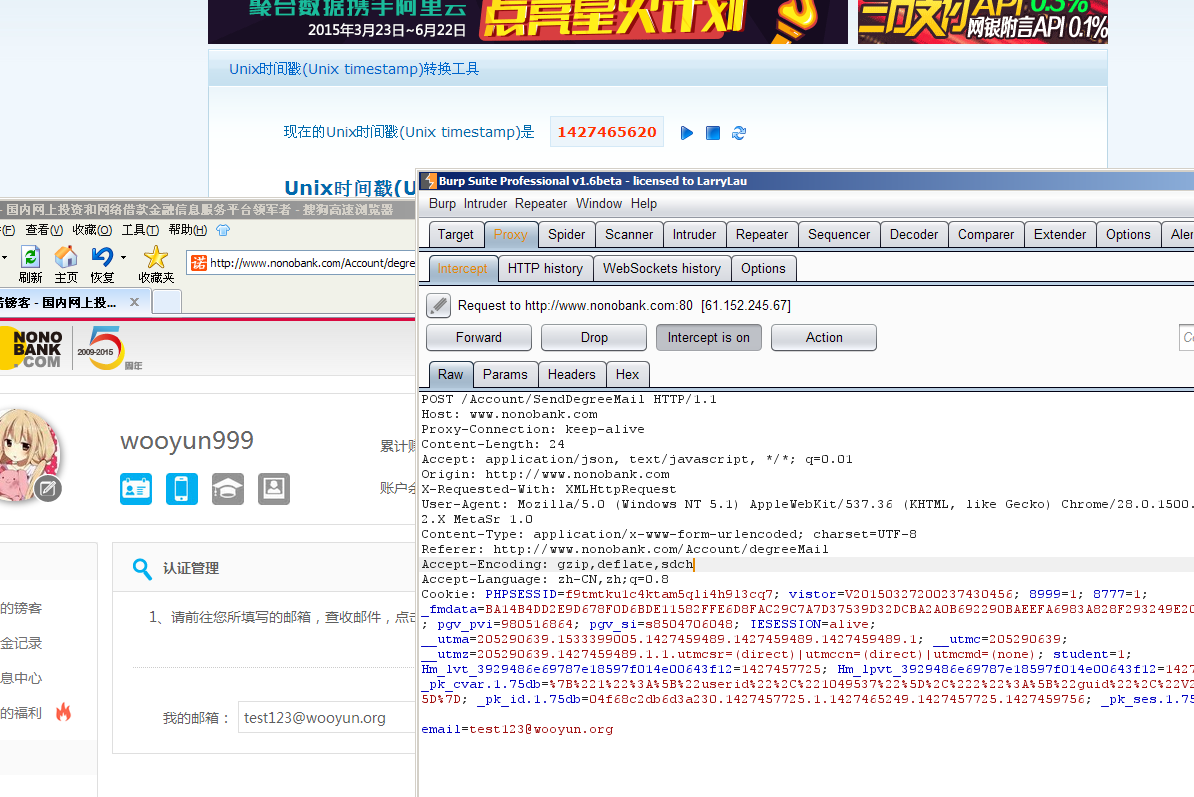The width and height of the screenshot is (1194, 797).
Task: Switch to the Repeater tab
Action: (761, 234)
